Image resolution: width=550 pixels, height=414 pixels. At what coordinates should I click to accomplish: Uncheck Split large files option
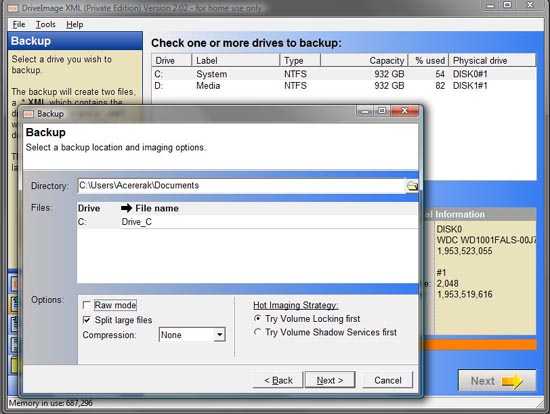click(86, 320)
